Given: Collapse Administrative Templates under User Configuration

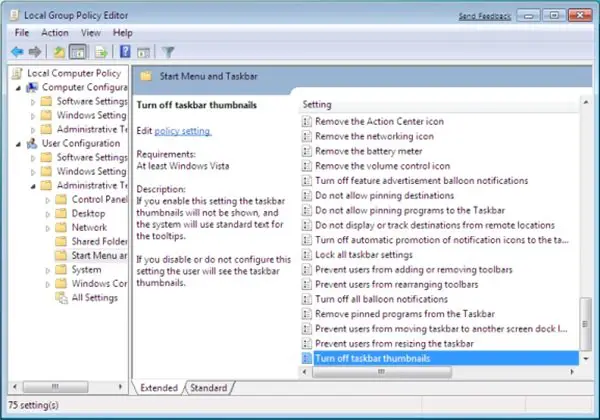Looking at the screenshot, I should [33, 186].
